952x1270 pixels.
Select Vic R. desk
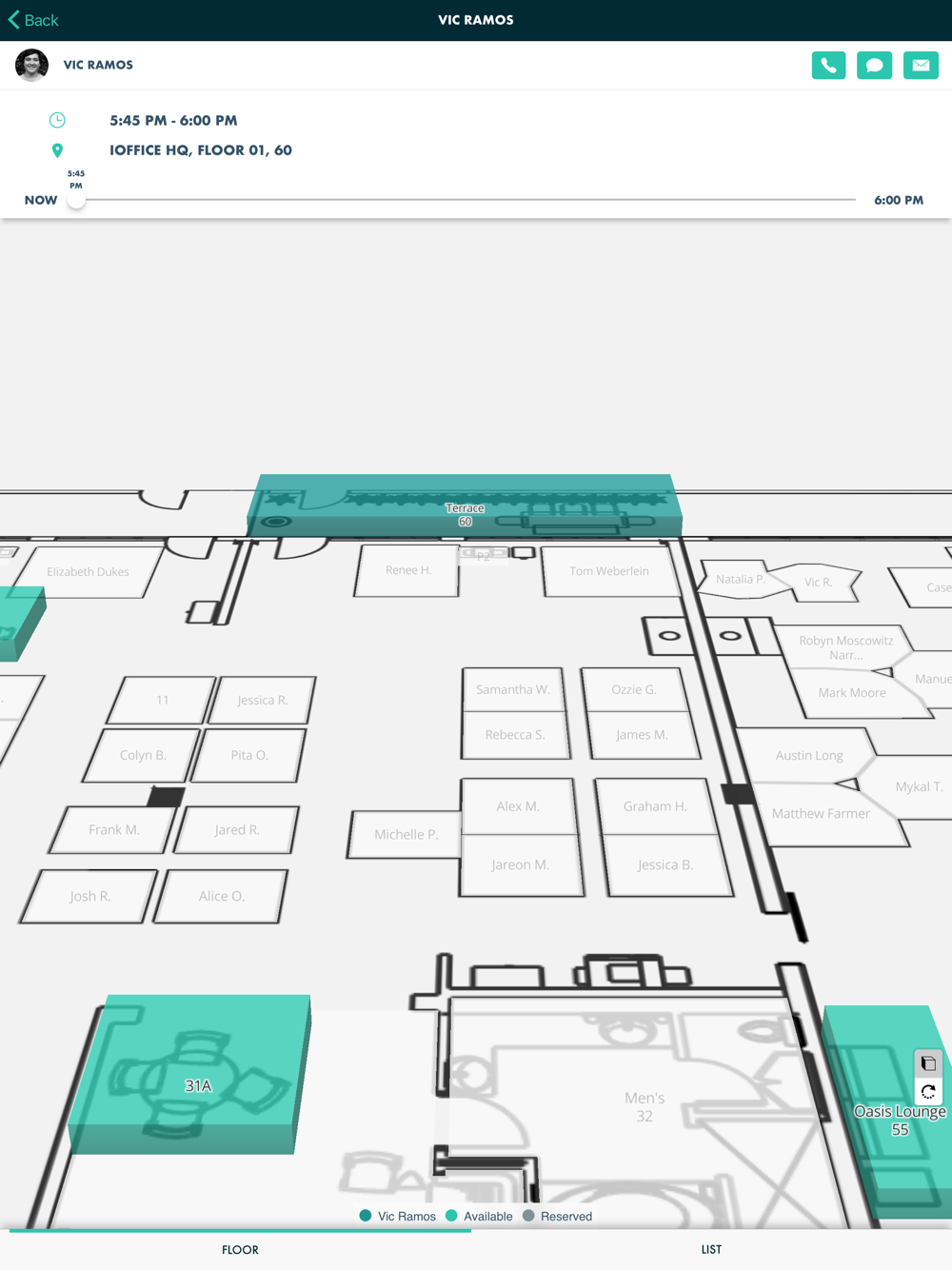[x=818, y=582]
